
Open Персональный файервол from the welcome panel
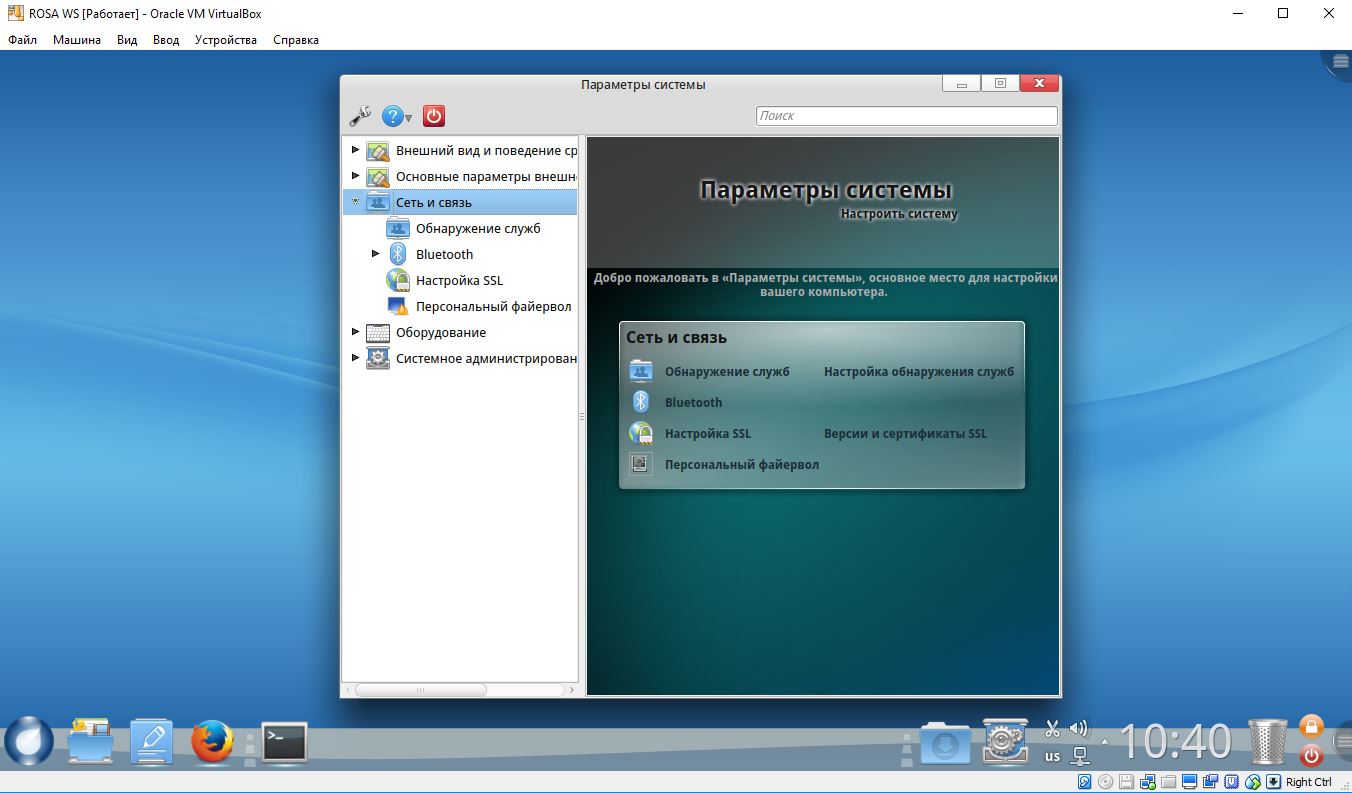coord(742,464)
